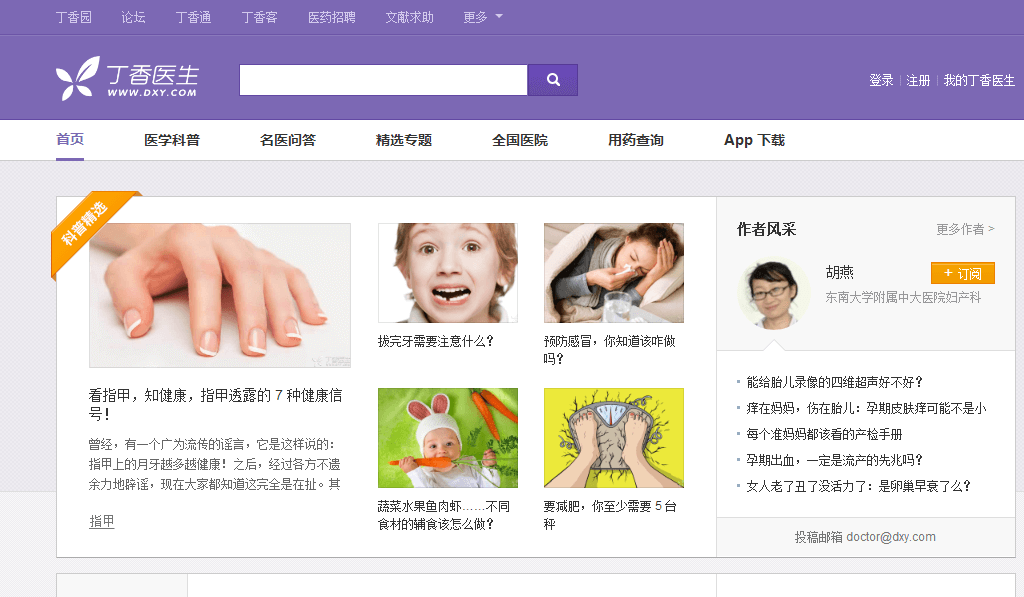
Task: Expand the 更多 dropdown in top bar
Action: [x=483, y=17]
